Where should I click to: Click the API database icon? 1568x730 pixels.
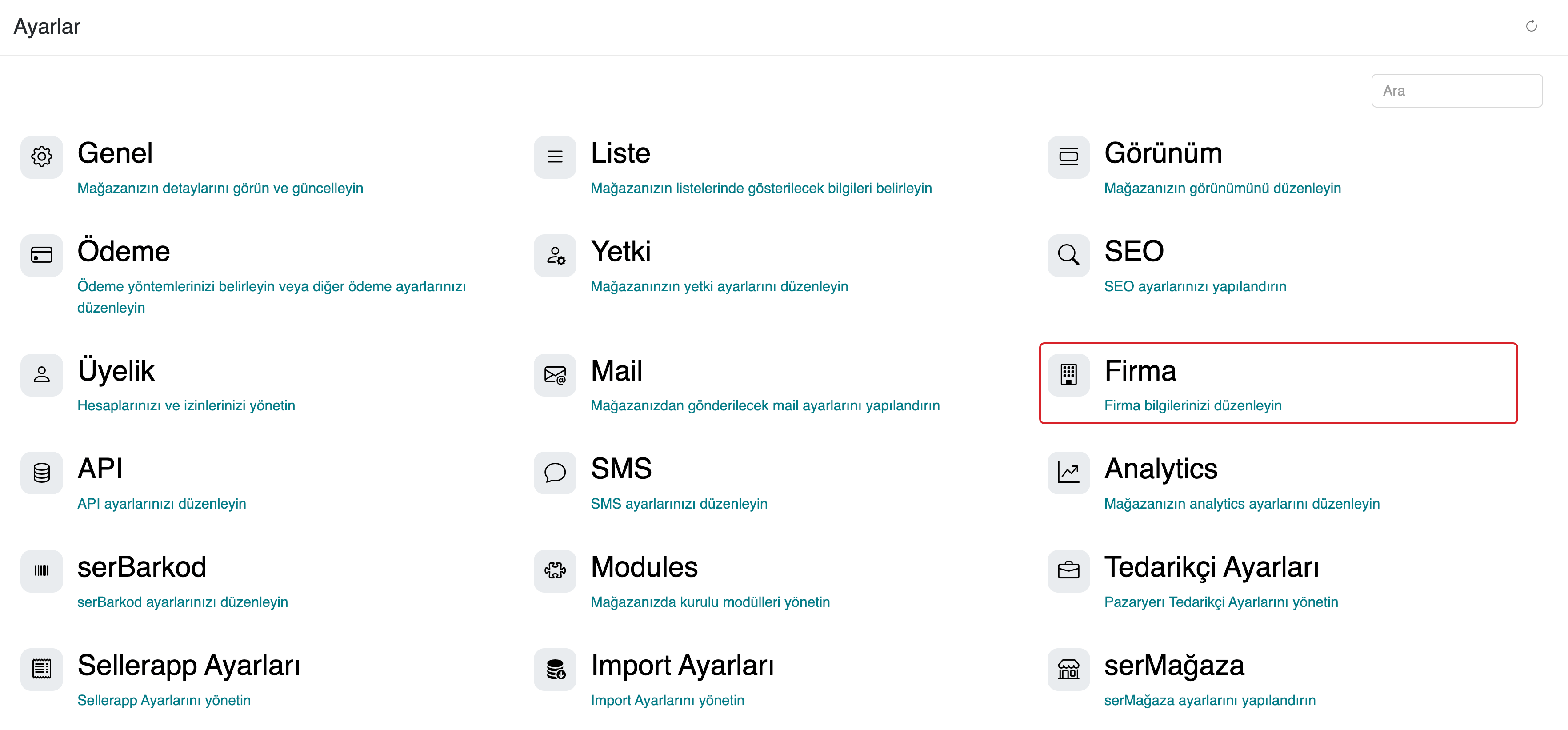(41, 473)
